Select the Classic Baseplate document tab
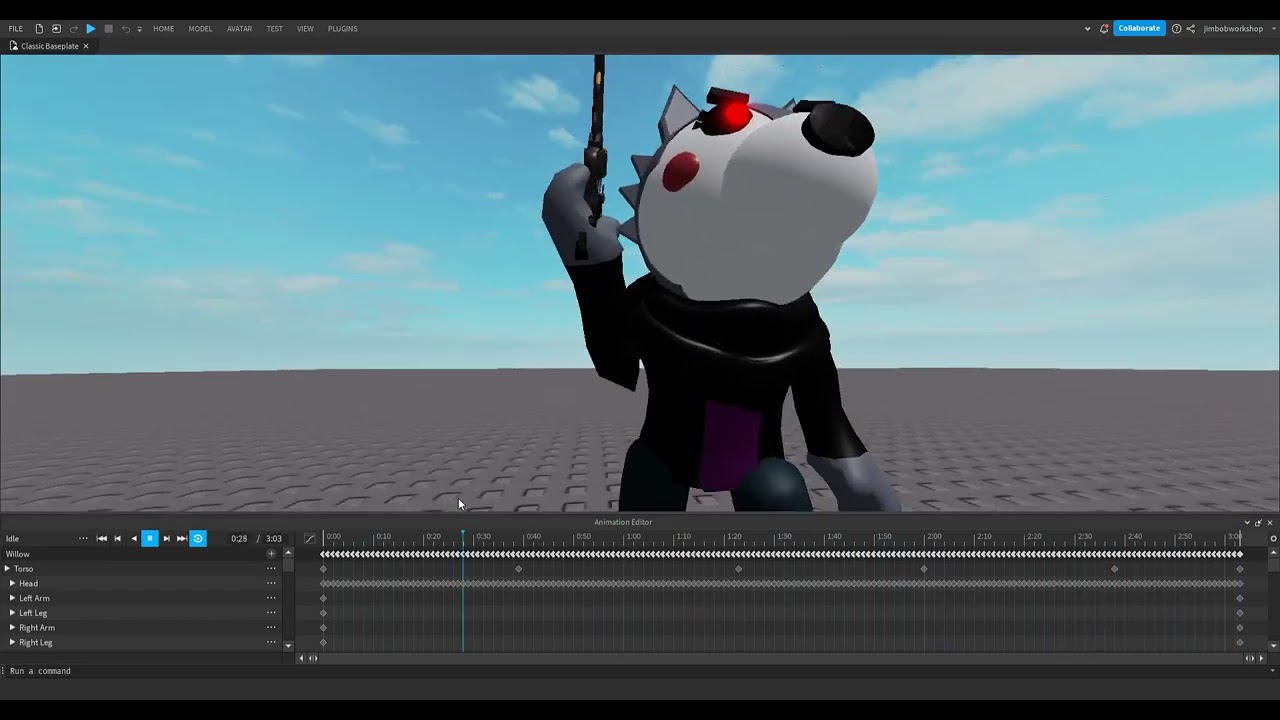This screenshot has height=720, width=1280. tap(49, 46)
